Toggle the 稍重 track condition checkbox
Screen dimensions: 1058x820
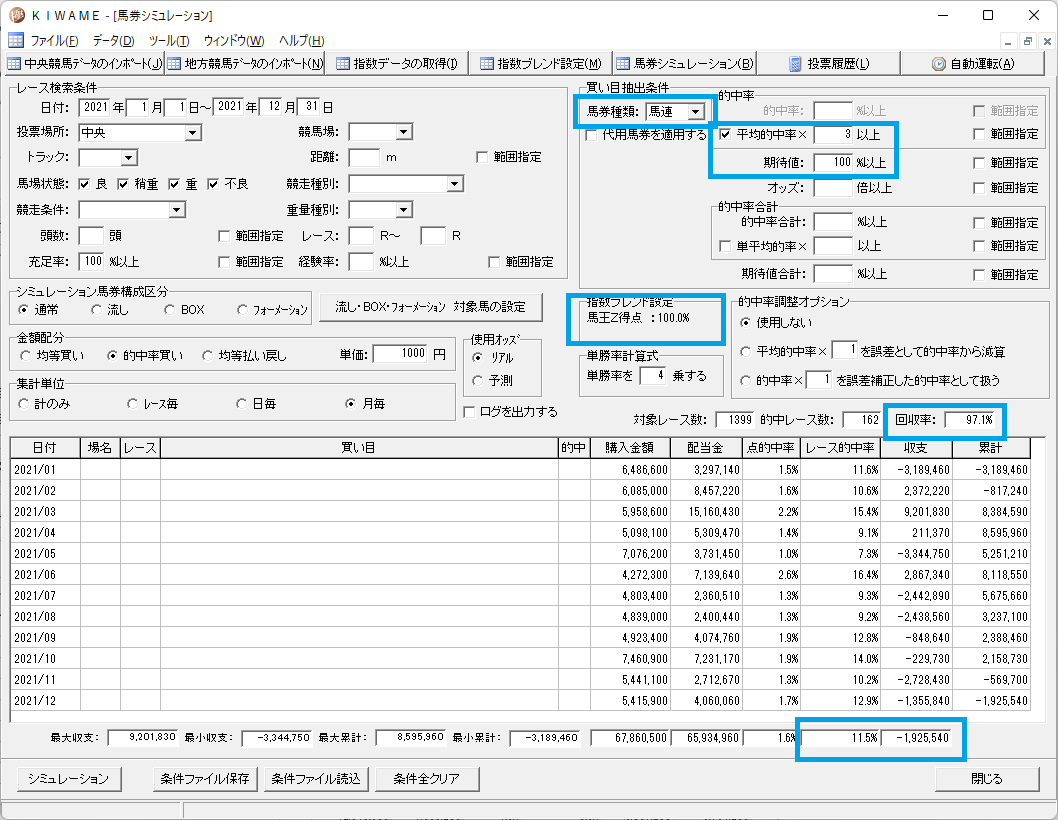[x=123, y=184]
